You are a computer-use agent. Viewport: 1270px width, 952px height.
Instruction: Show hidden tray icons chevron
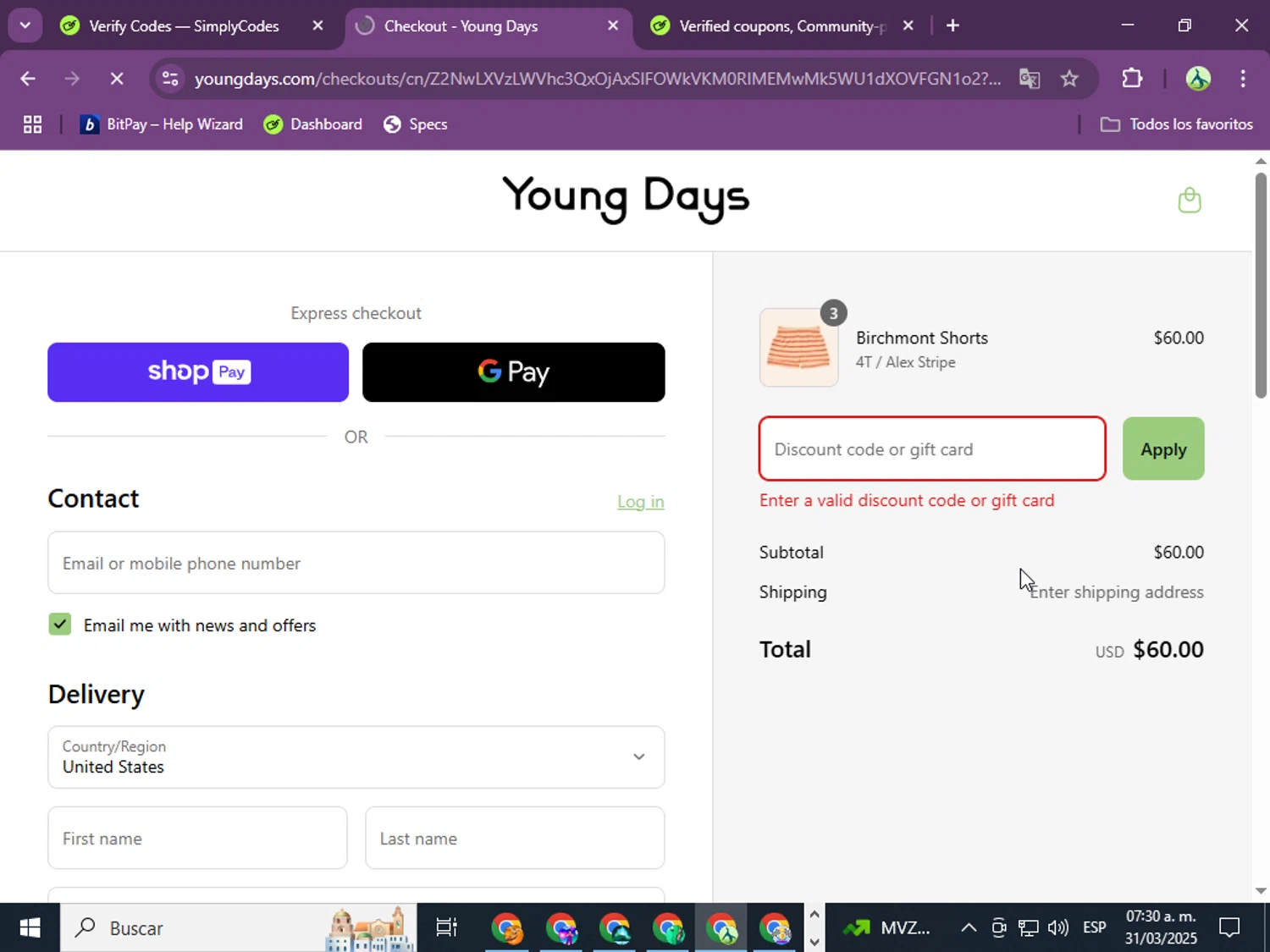[969, 928]
